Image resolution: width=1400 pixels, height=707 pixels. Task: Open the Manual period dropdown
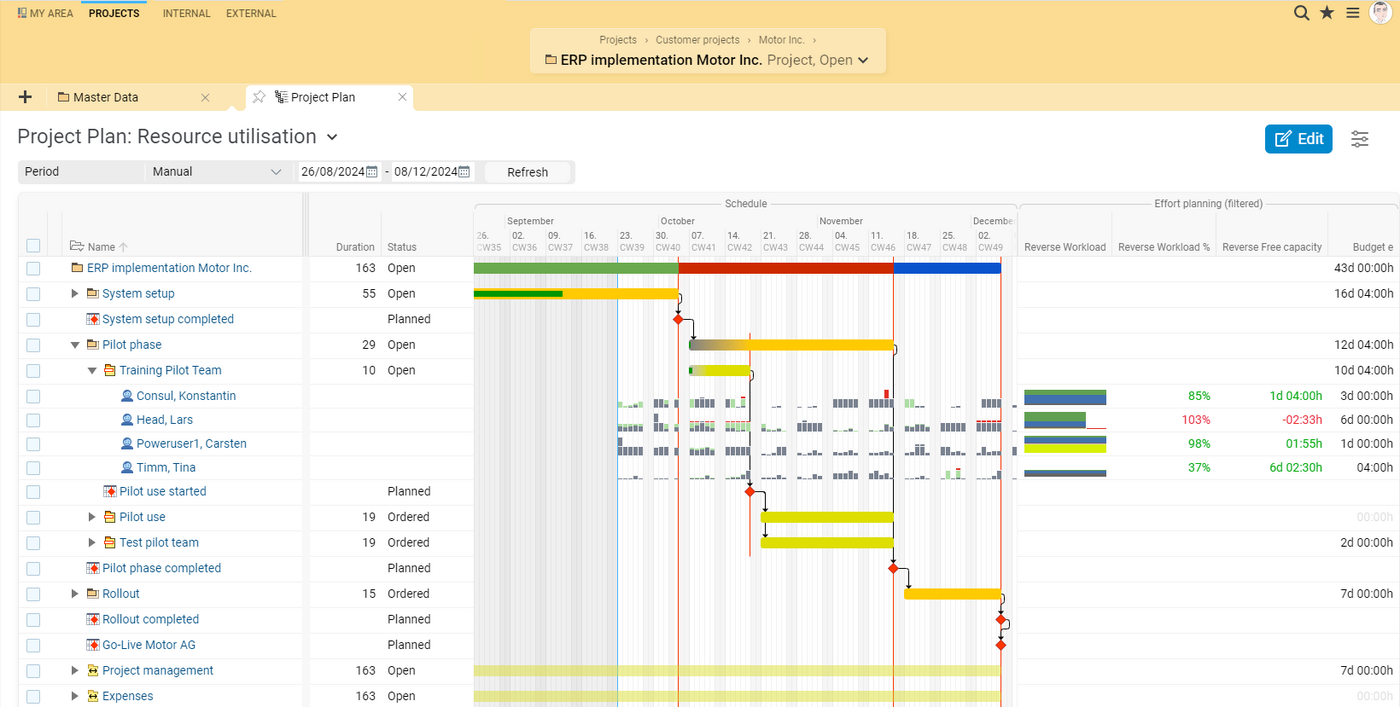click(217, 172)
